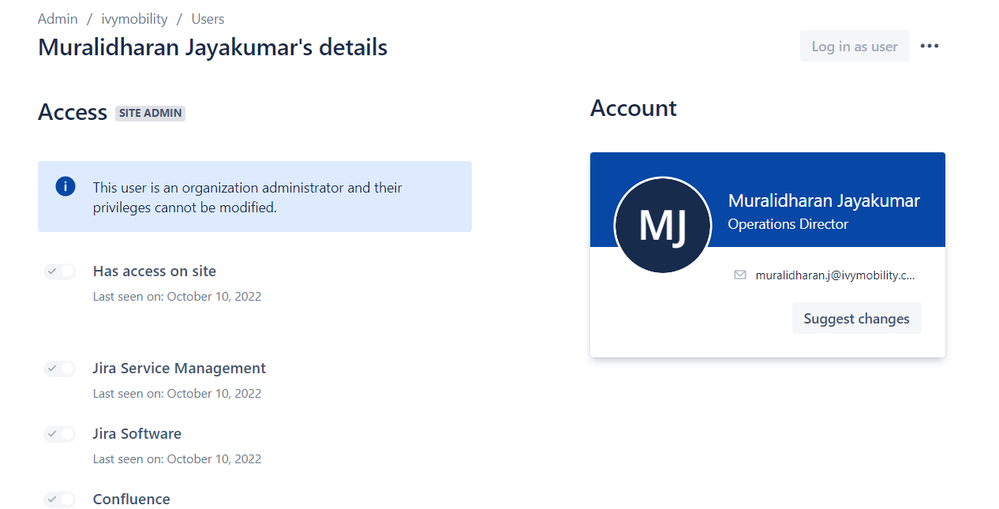Click the blue info icon in banner
This screenshot has width=999, height=509.
point(65,187)
